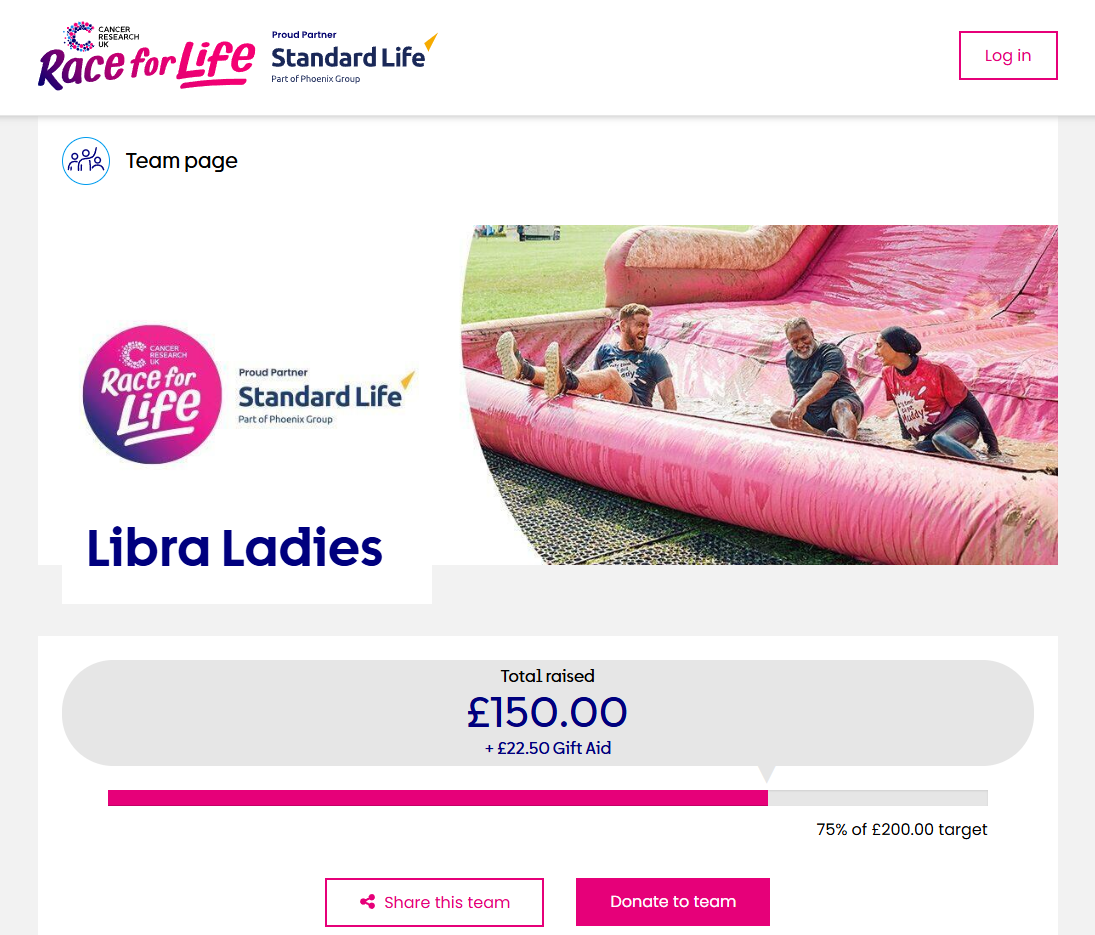Click the 75% of £200.00 target label
The width and height of the screenshot is (1095, 935).
pos(902,830)
